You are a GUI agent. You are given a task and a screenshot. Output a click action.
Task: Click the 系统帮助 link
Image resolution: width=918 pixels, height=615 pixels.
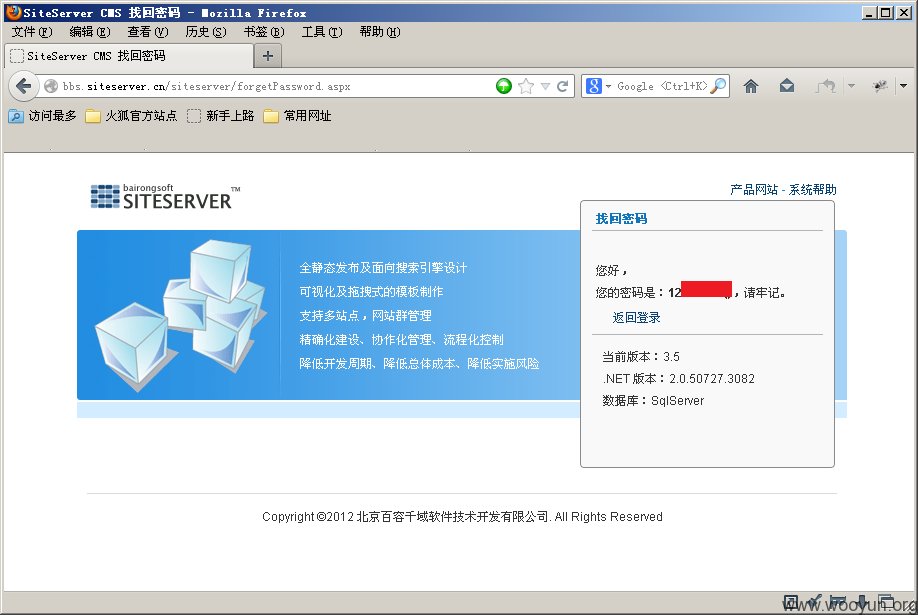813,189
